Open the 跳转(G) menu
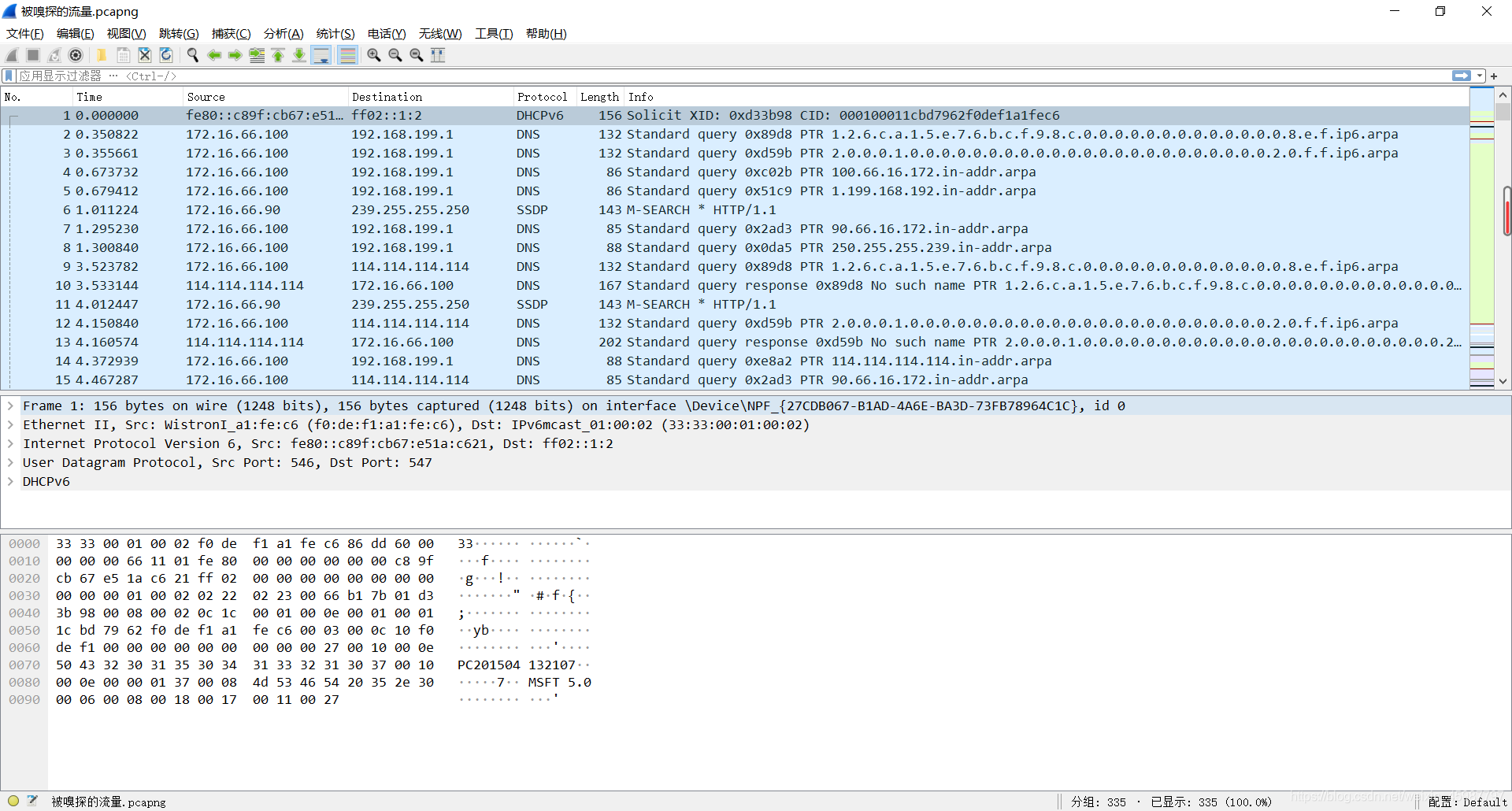 coord(179,34)
